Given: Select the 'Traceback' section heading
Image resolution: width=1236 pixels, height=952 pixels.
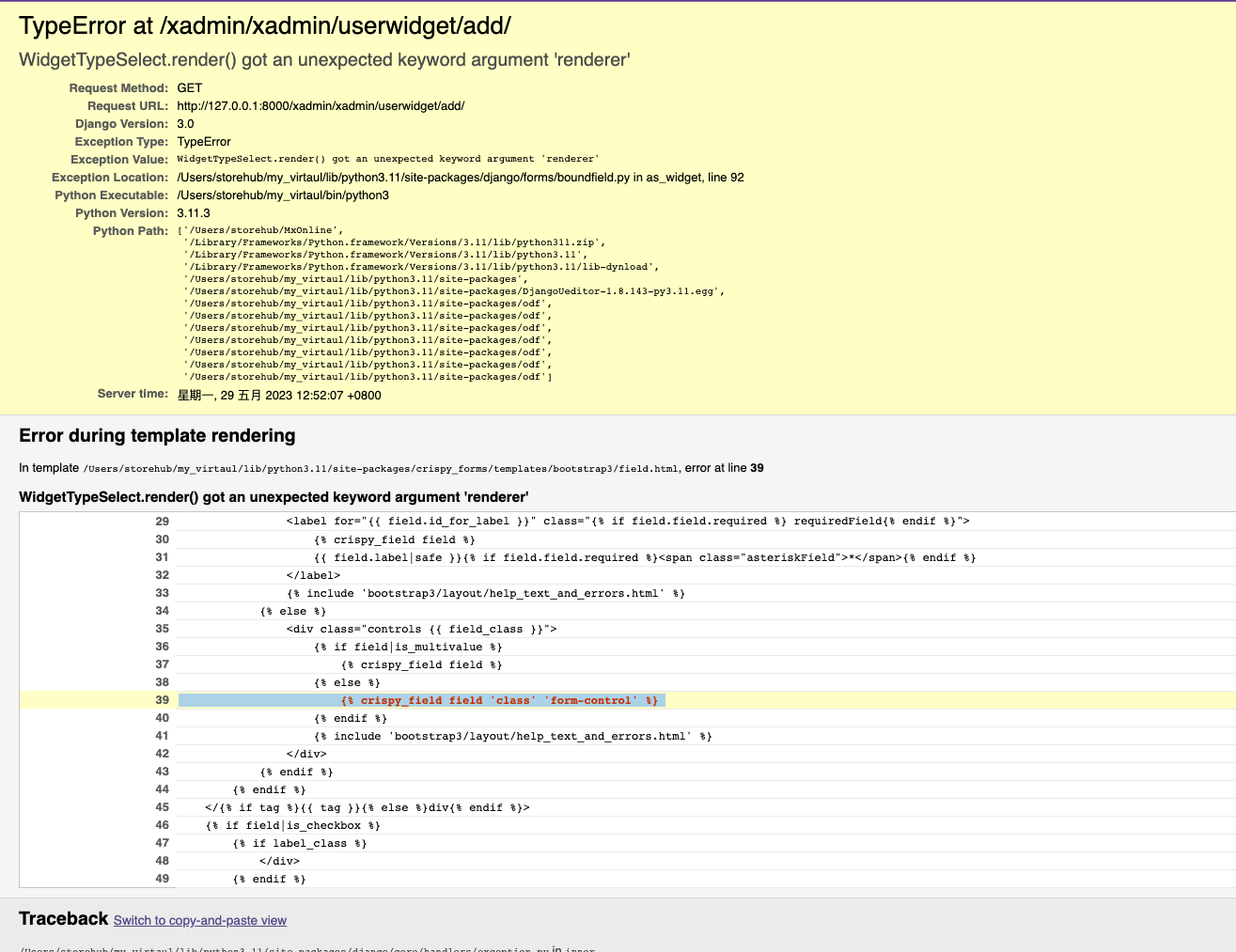Looking at the screenshot, I should [x=64, y=919].
